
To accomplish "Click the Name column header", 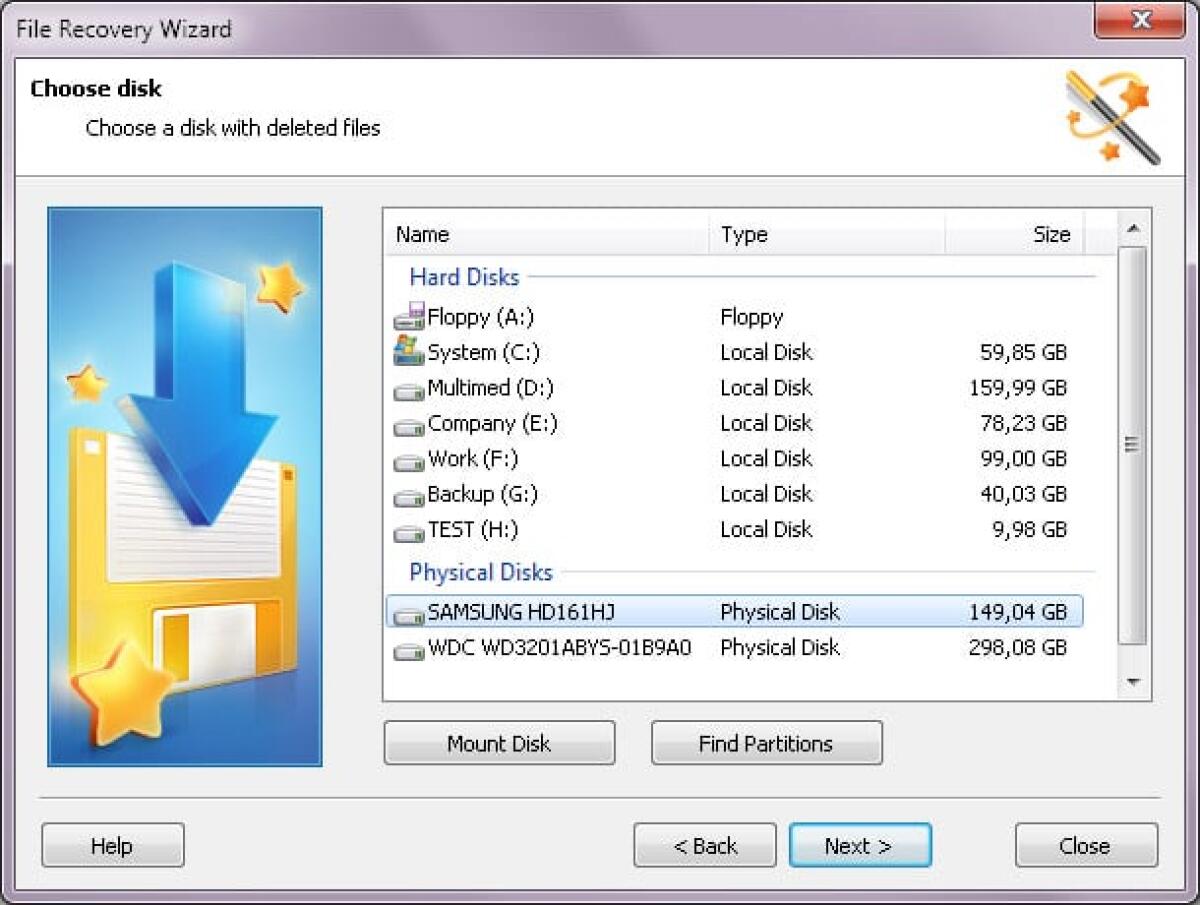I will tap(422, 234).
